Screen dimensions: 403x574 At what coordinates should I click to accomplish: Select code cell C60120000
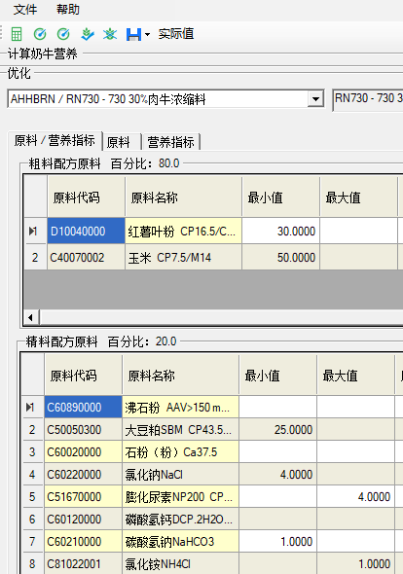[83, 519]
